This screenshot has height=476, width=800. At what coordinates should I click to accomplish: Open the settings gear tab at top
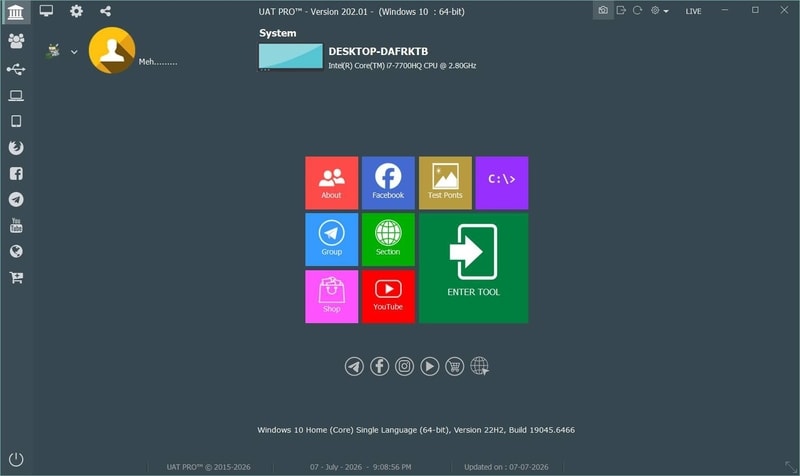tap(76, 11)
